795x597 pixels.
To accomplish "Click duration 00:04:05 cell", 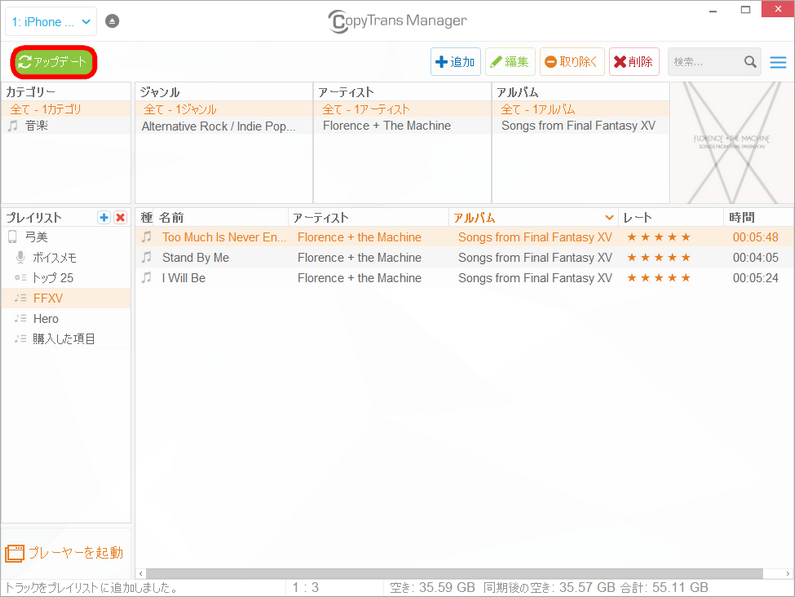I will click(755, 258).
